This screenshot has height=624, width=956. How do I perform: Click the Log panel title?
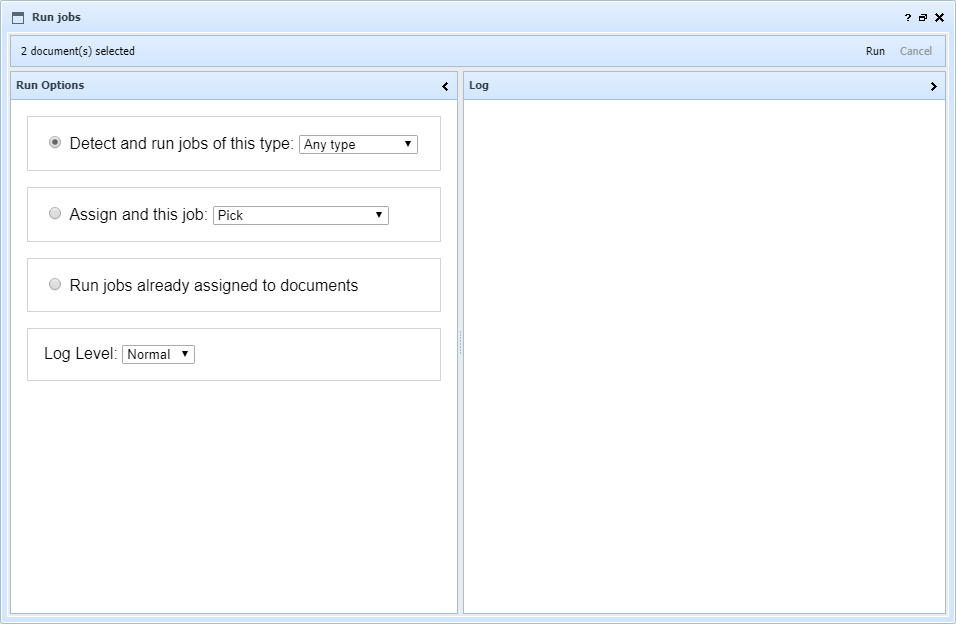479,86
